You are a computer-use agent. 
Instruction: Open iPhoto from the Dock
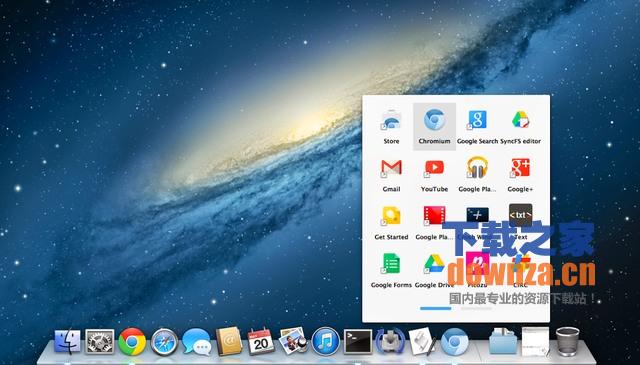pos(293,341)
